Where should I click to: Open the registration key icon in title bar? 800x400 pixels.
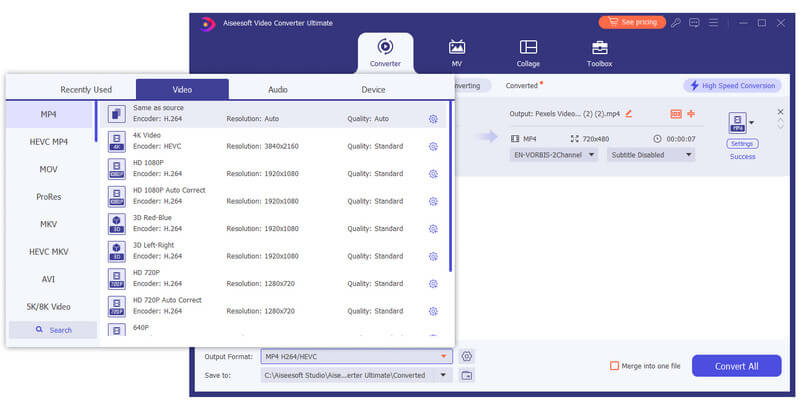point(676,23)
